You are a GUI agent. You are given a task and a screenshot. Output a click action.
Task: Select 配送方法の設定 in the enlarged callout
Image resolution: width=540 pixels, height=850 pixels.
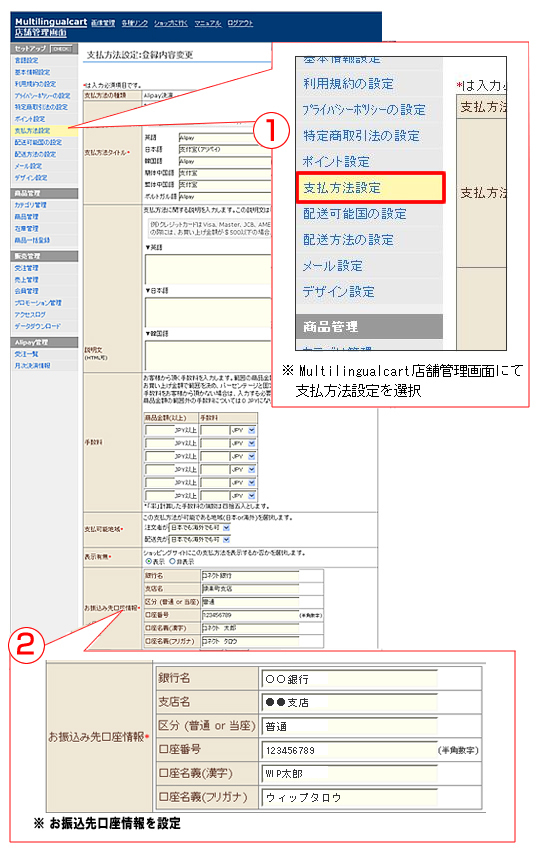(349, 240)
